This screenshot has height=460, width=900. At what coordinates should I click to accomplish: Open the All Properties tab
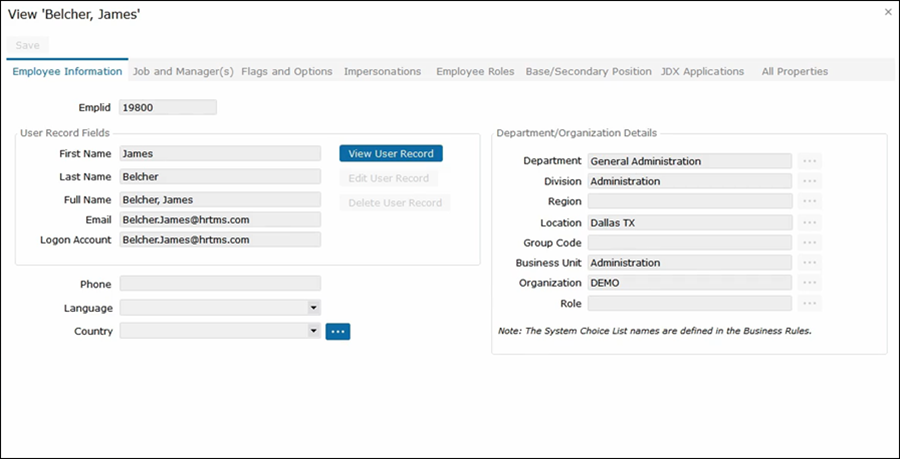click(x=794, y=72)
